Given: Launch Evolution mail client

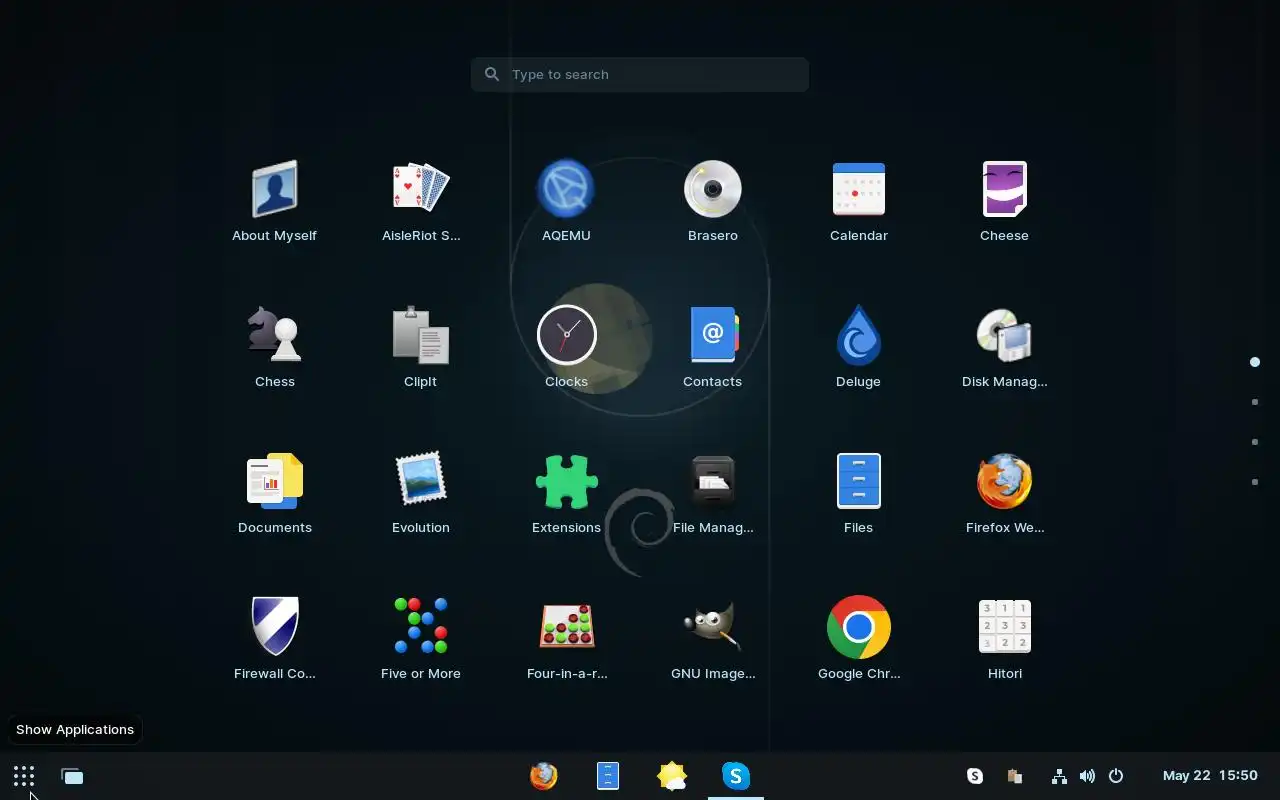Looking at the screenshot, I should coord(420,493).
